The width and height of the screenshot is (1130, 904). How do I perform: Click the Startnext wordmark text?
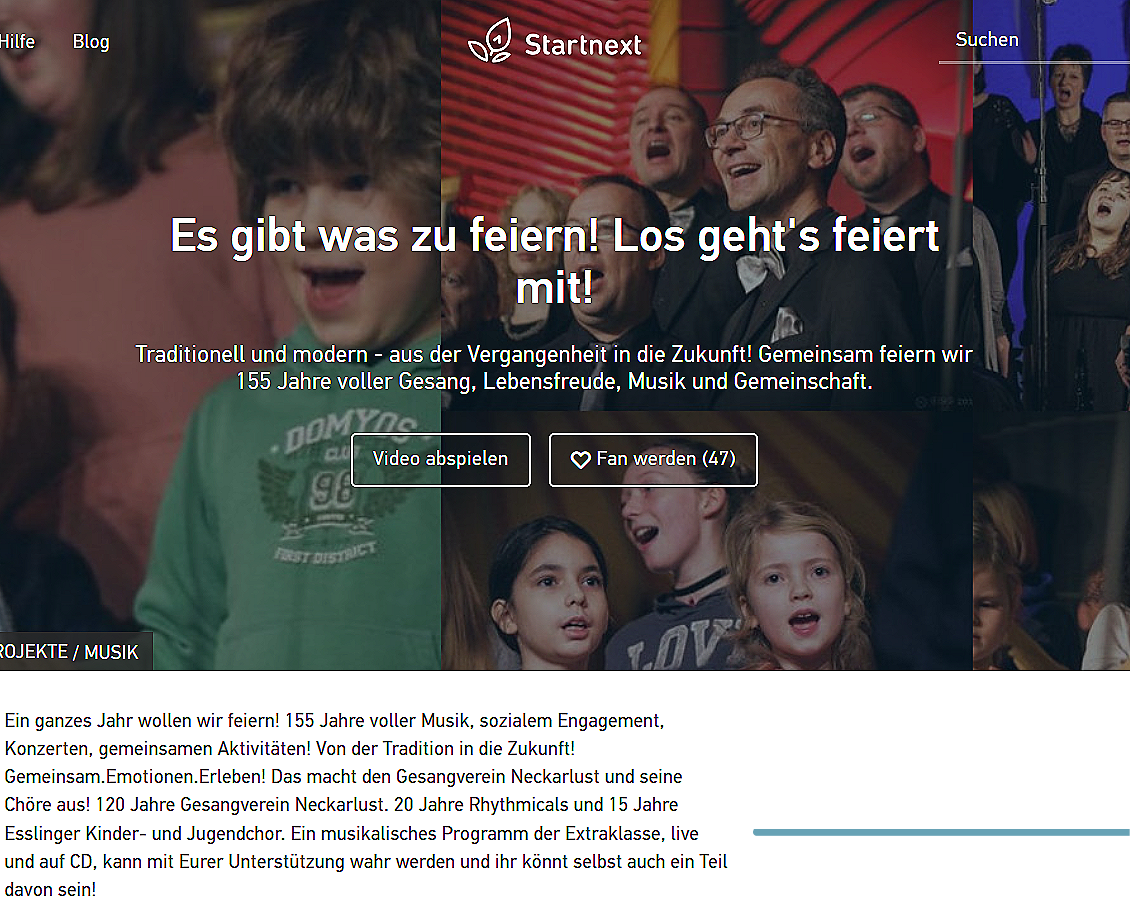(582, 45)
